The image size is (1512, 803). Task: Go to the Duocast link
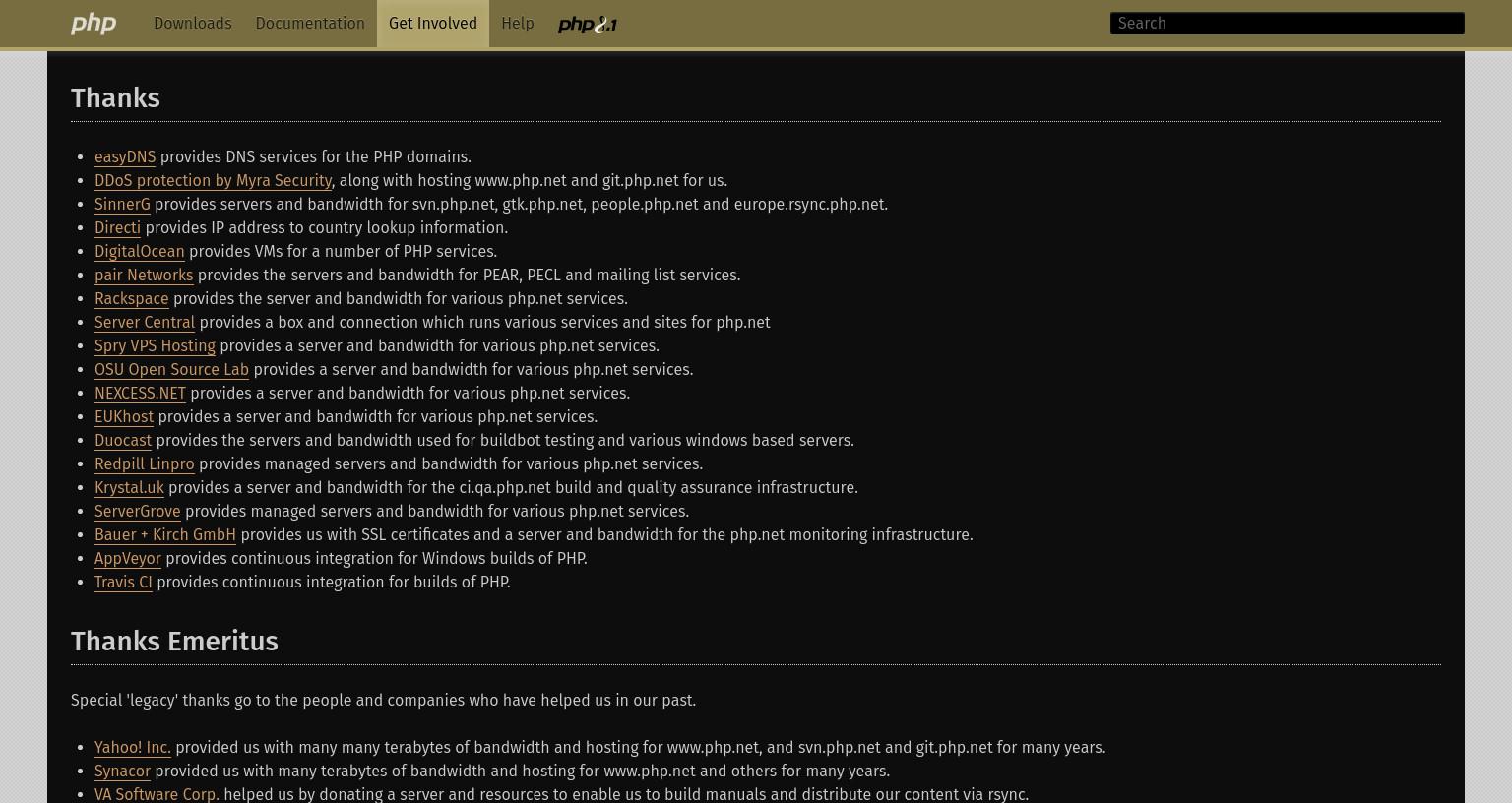123,441
